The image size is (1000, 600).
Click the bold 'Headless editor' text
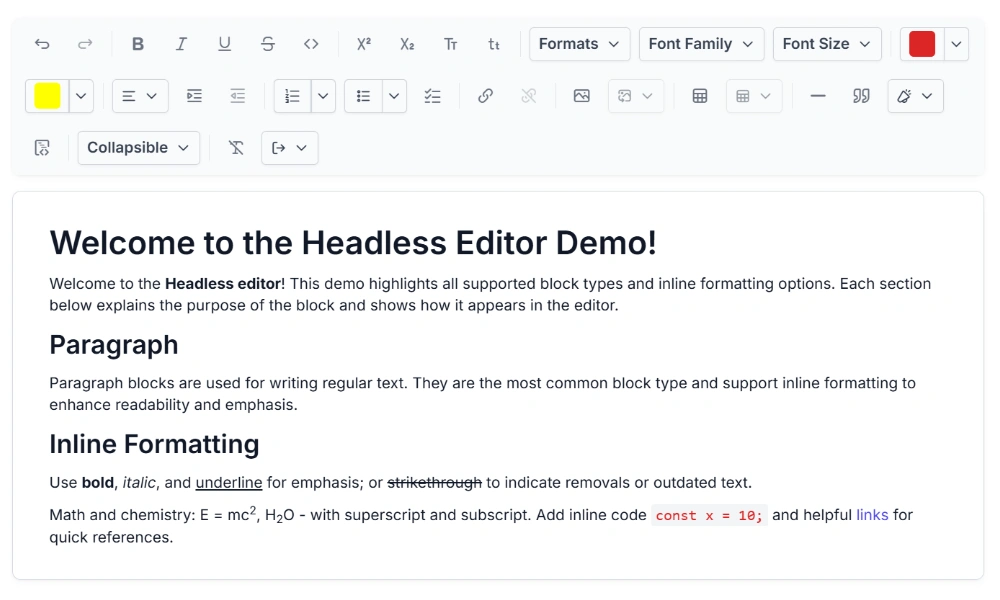coord(225,284)
